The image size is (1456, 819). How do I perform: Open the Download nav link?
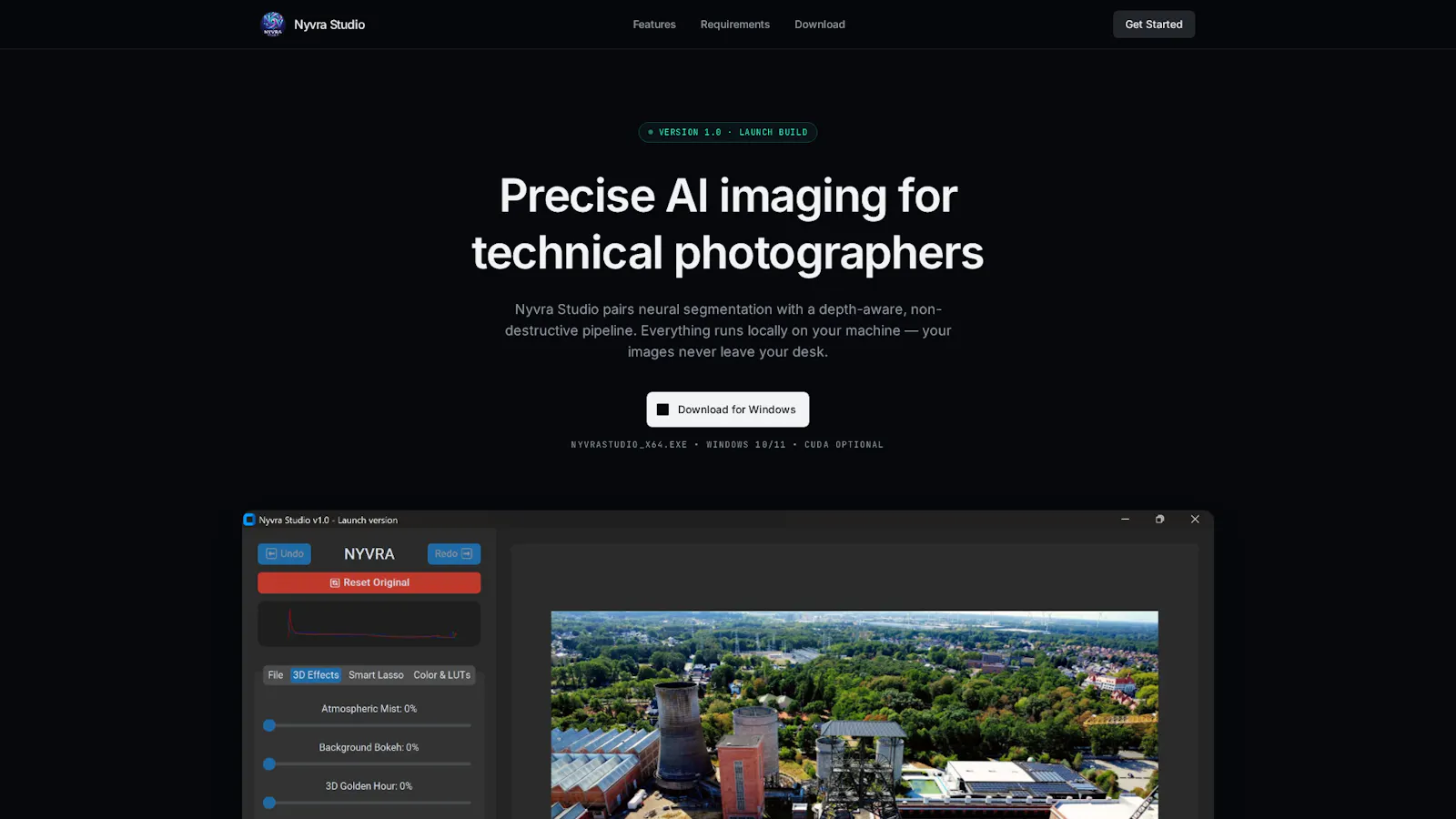pos(819,25)
